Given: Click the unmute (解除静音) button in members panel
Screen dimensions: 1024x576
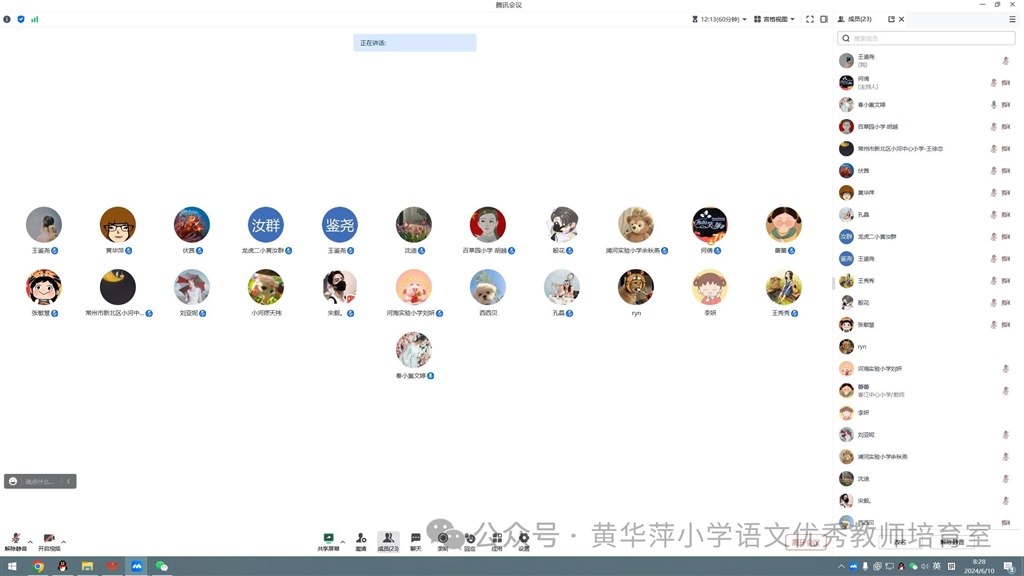Looking at the screenshot, I should click(952, 542).
